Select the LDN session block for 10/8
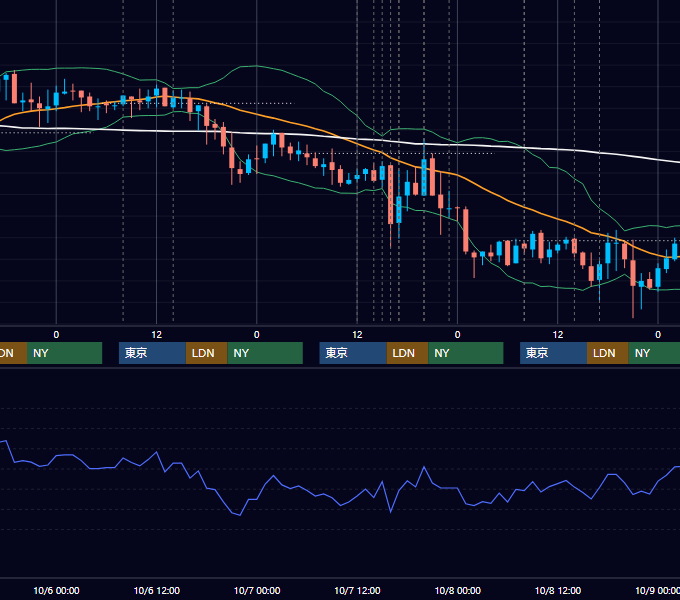680x600 pixels. 608,353
